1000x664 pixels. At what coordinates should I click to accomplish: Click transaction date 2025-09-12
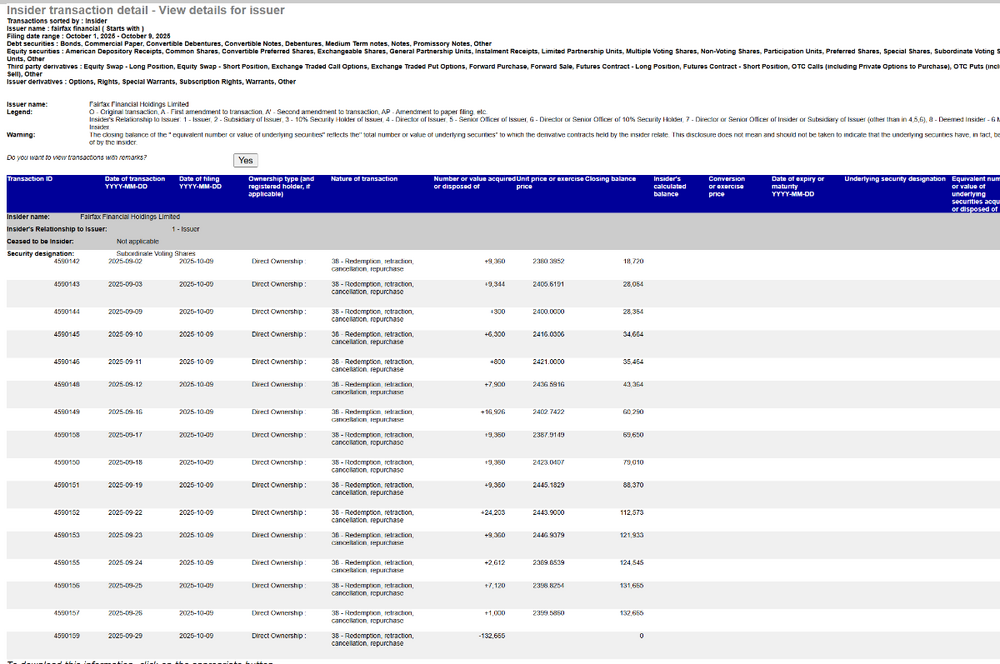[x=125, y=385]
